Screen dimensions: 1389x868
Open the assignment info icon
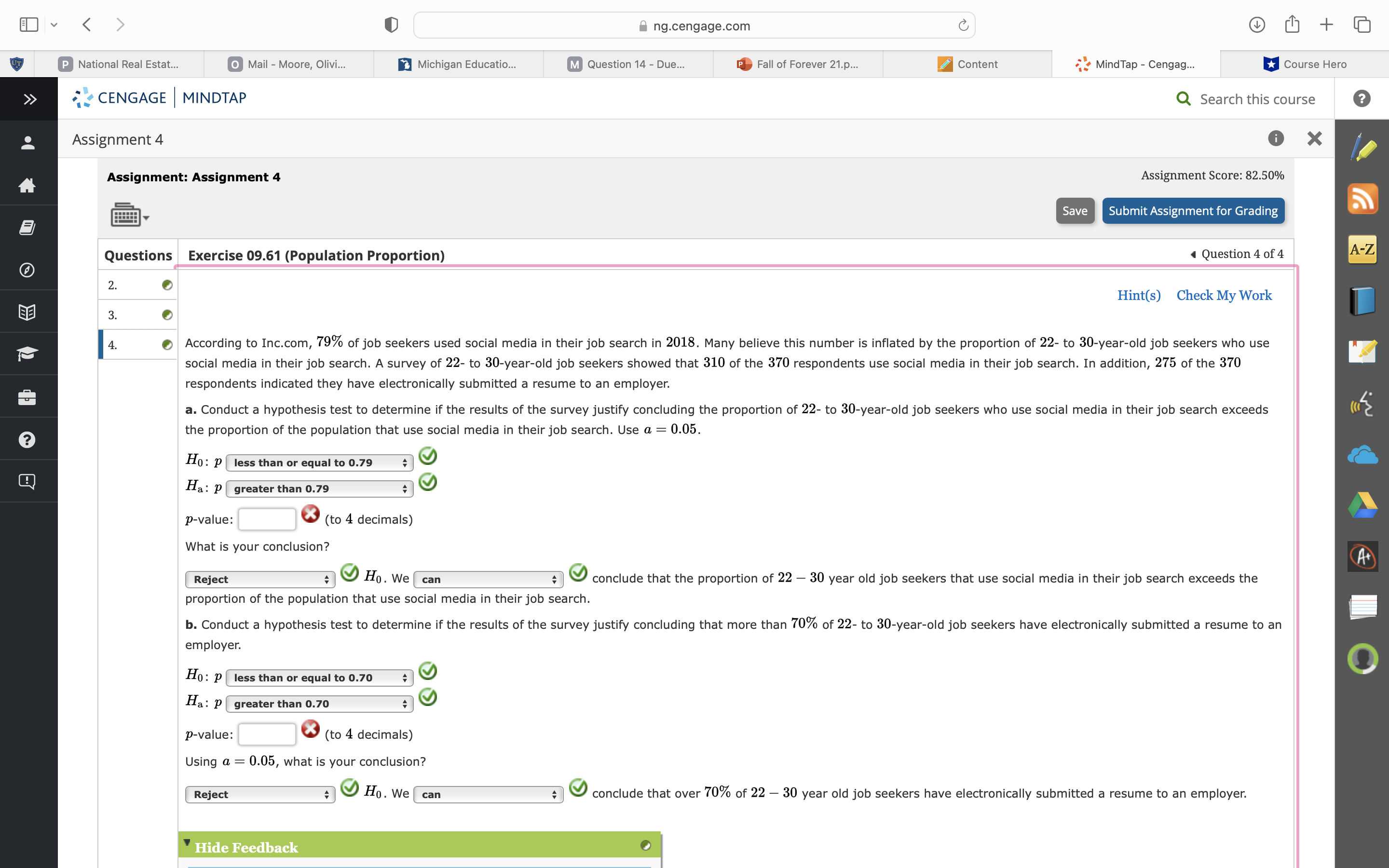point(1275,138)
